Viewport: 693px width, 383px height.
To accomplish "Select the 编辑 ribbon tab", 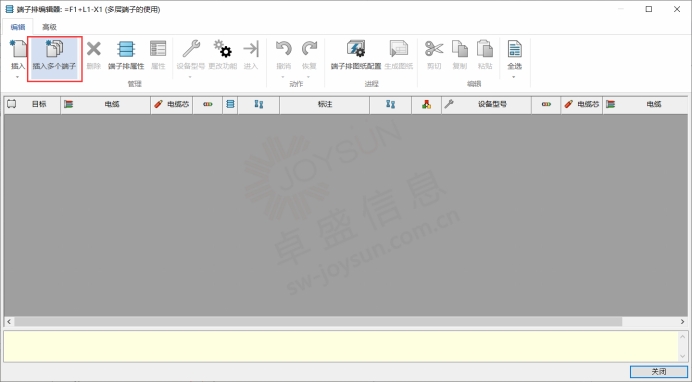I will point(18,27).
